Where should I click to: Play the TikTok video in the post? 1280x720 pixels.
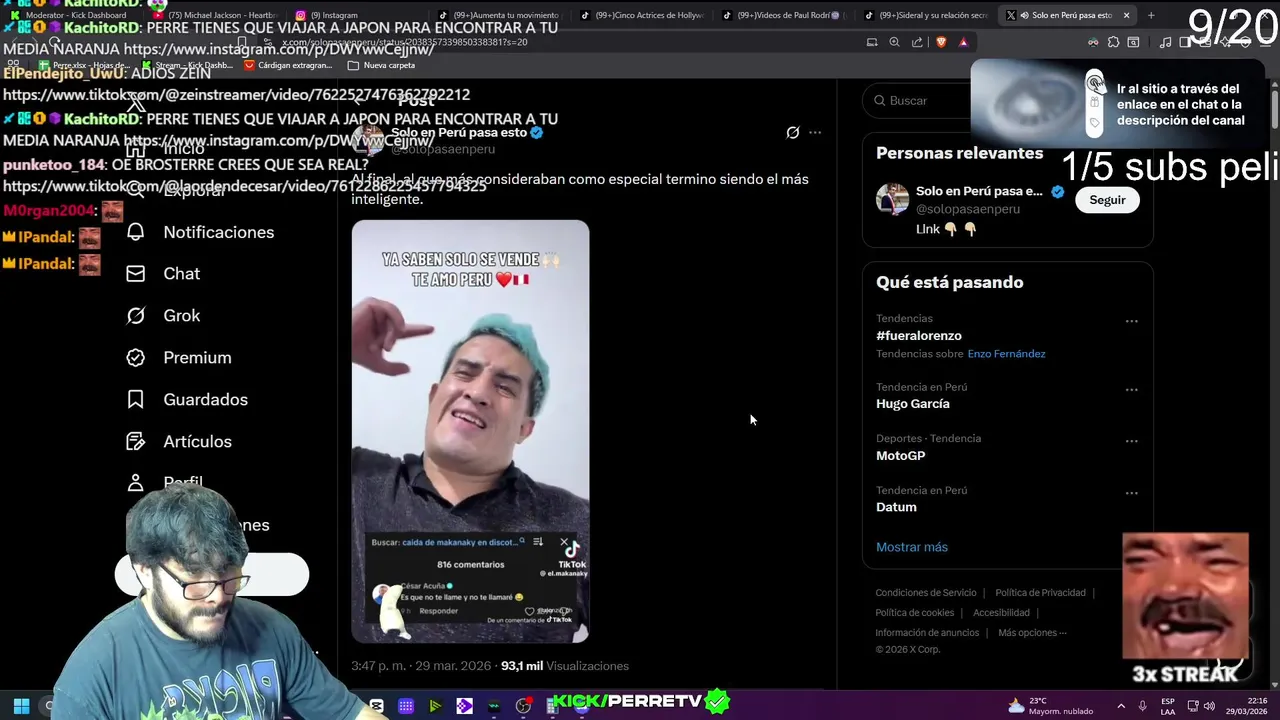[x=470, y=431]
